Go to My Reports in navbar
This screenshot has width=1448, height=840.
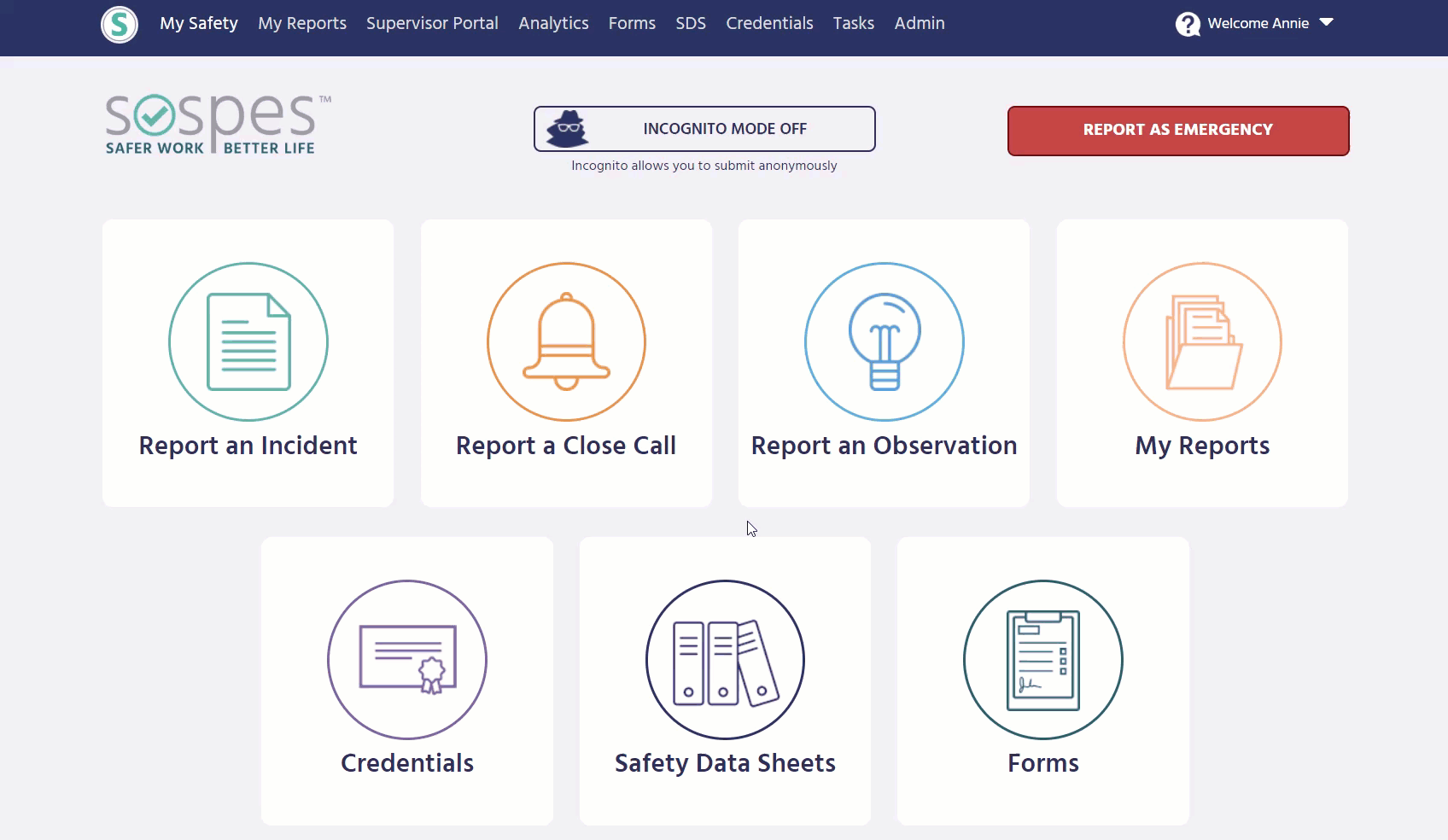(302, 23)
